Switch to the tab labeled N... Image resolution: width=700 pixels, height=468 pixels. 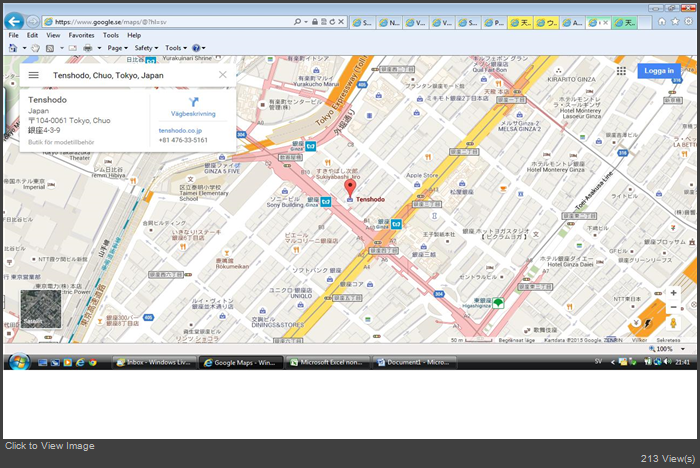(x=389, y=22)
